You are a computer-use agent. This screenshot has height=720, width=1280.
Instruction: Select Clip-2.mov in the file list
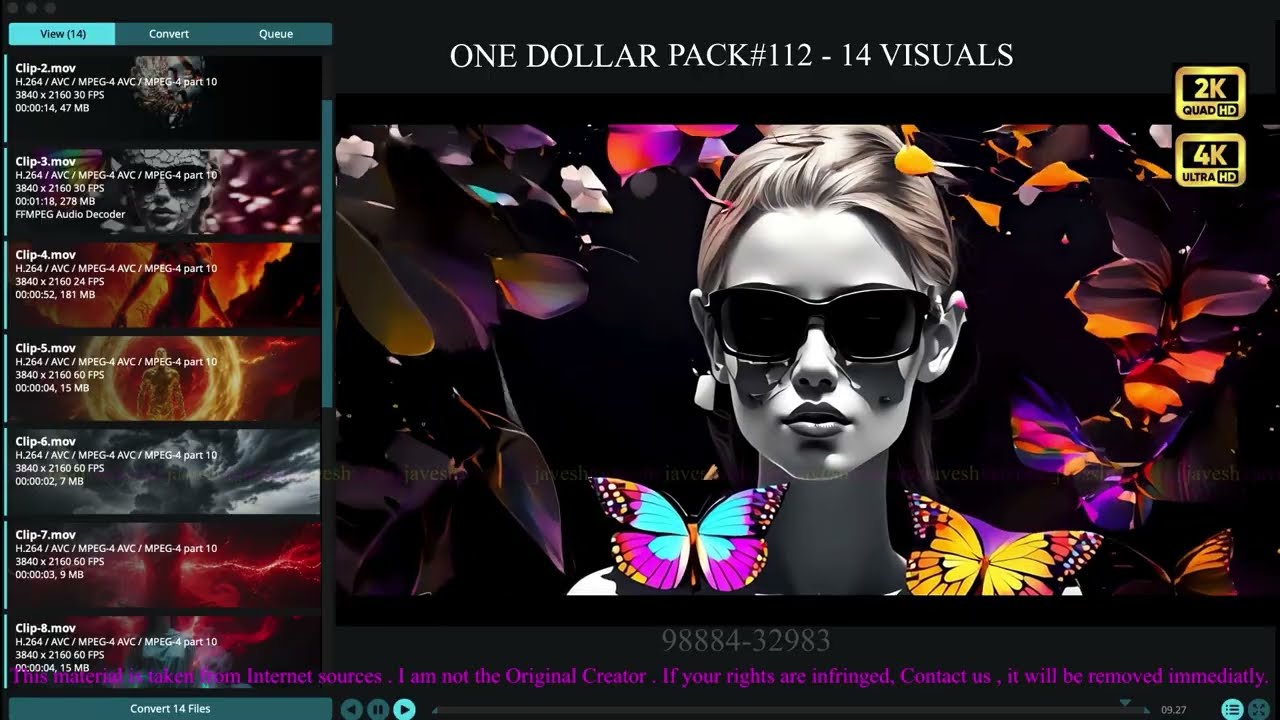coord(163,98)
